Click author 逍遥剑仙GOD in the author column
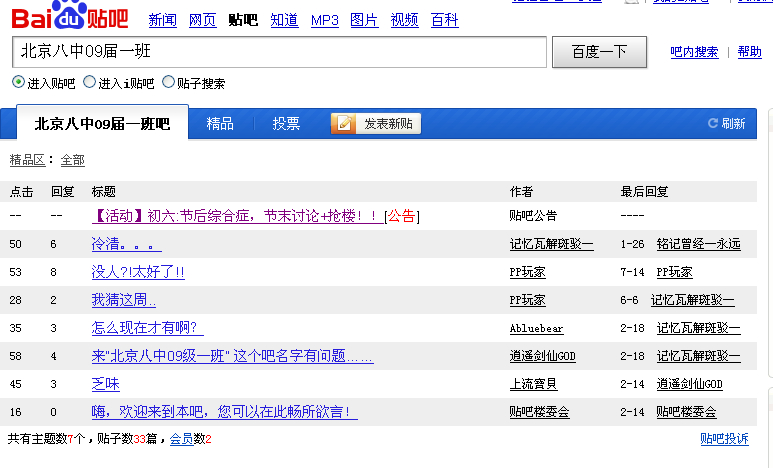773x468 pixels. (x=543, y=356)
